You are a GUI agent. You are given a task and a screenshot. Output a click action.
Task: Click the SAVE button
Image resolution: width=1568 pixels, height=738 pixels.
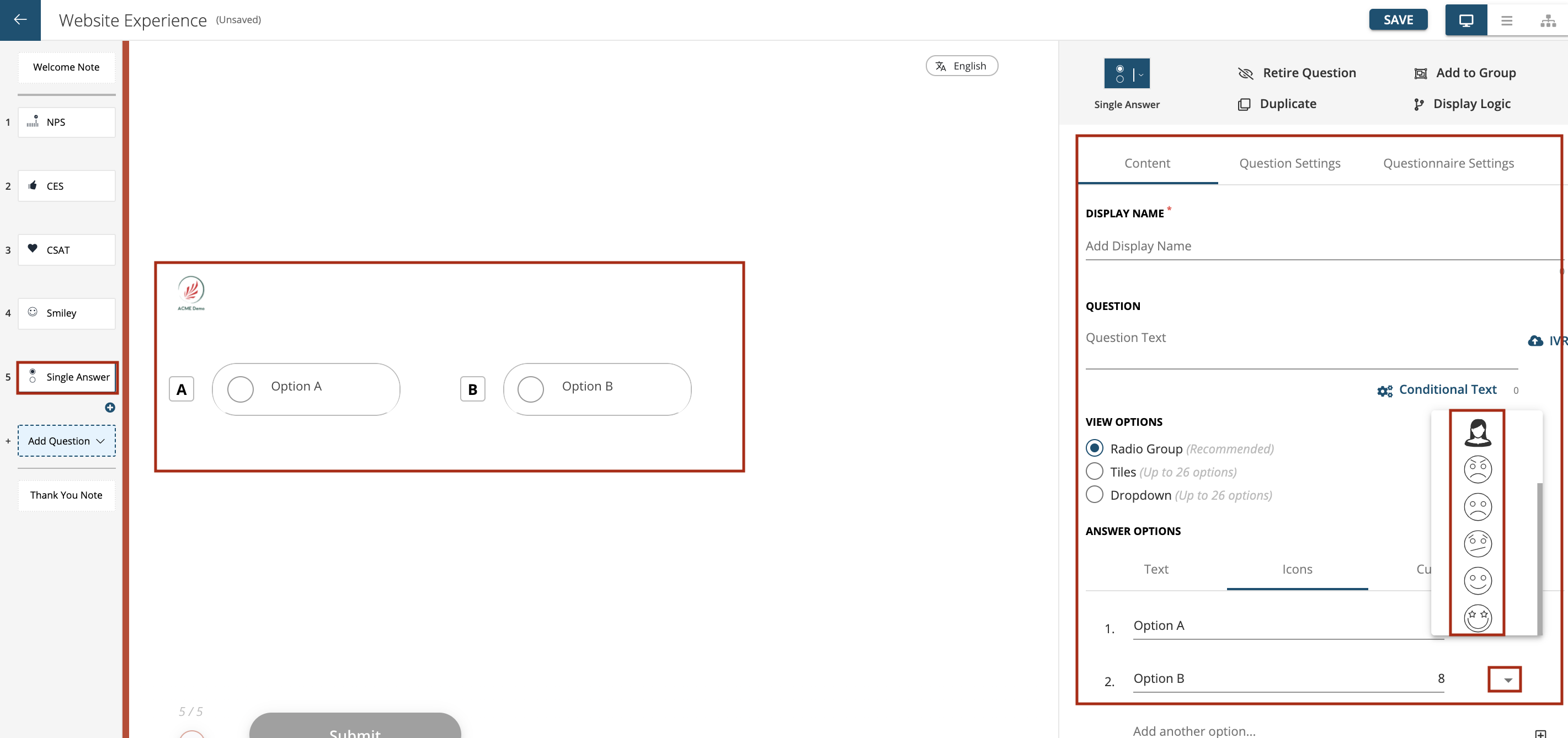coord(1398,19)
